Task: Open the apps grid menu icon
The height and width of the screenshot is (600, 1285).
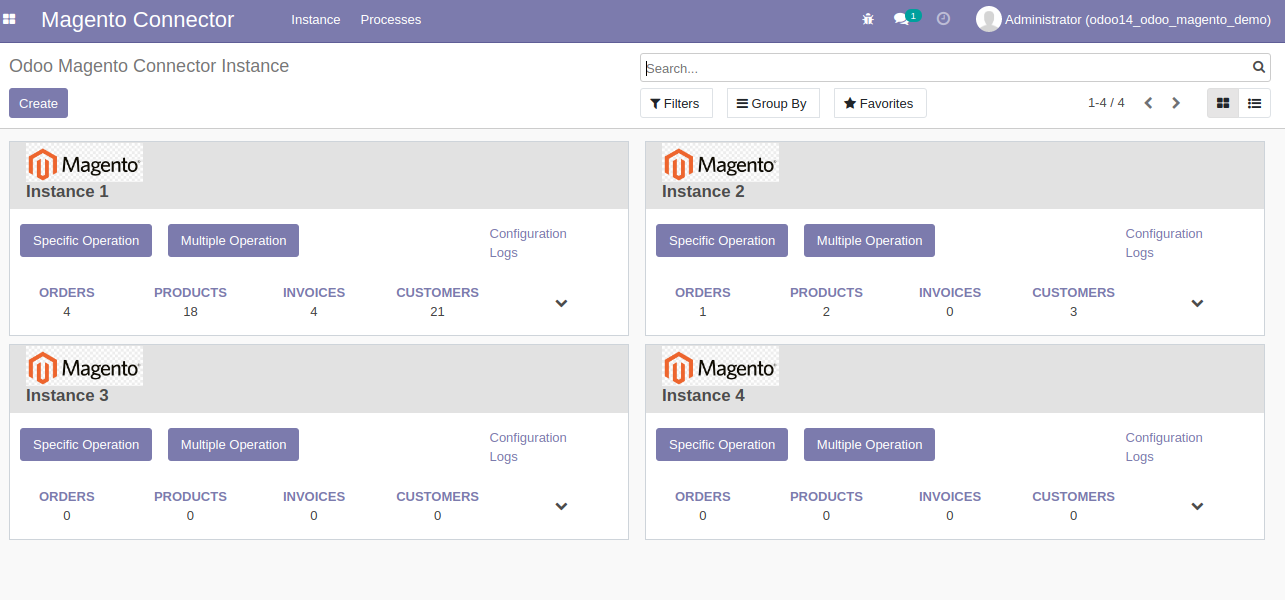Action: 9,19
